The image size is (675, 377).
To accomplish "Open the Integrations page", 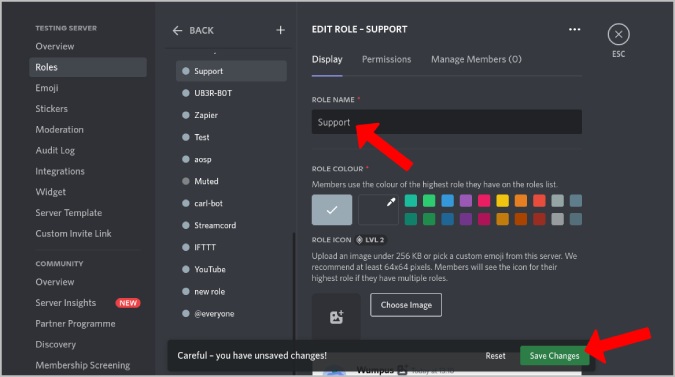I will (x=60, y=171).
